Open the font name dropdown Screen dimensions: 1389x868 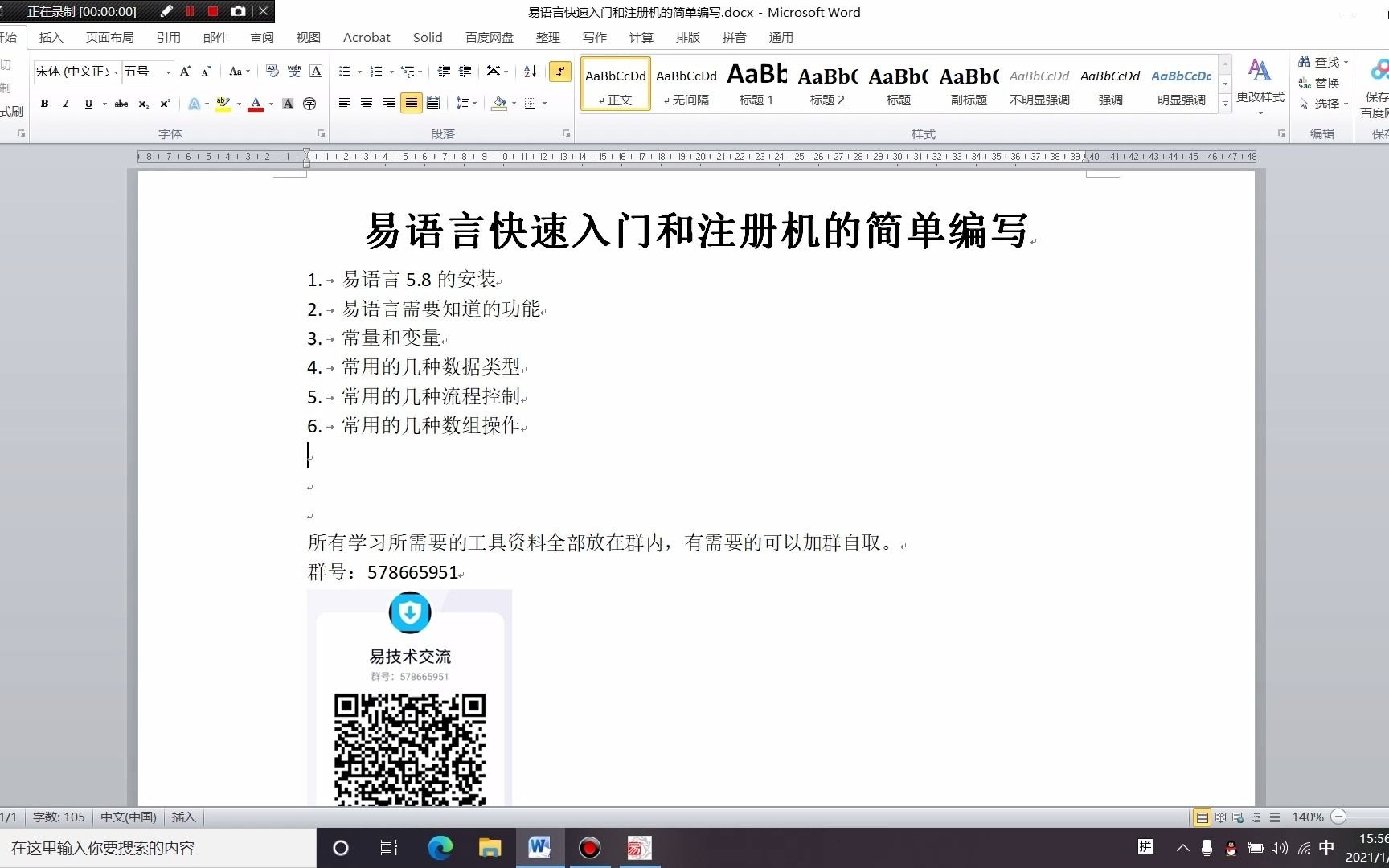[115, 72]
